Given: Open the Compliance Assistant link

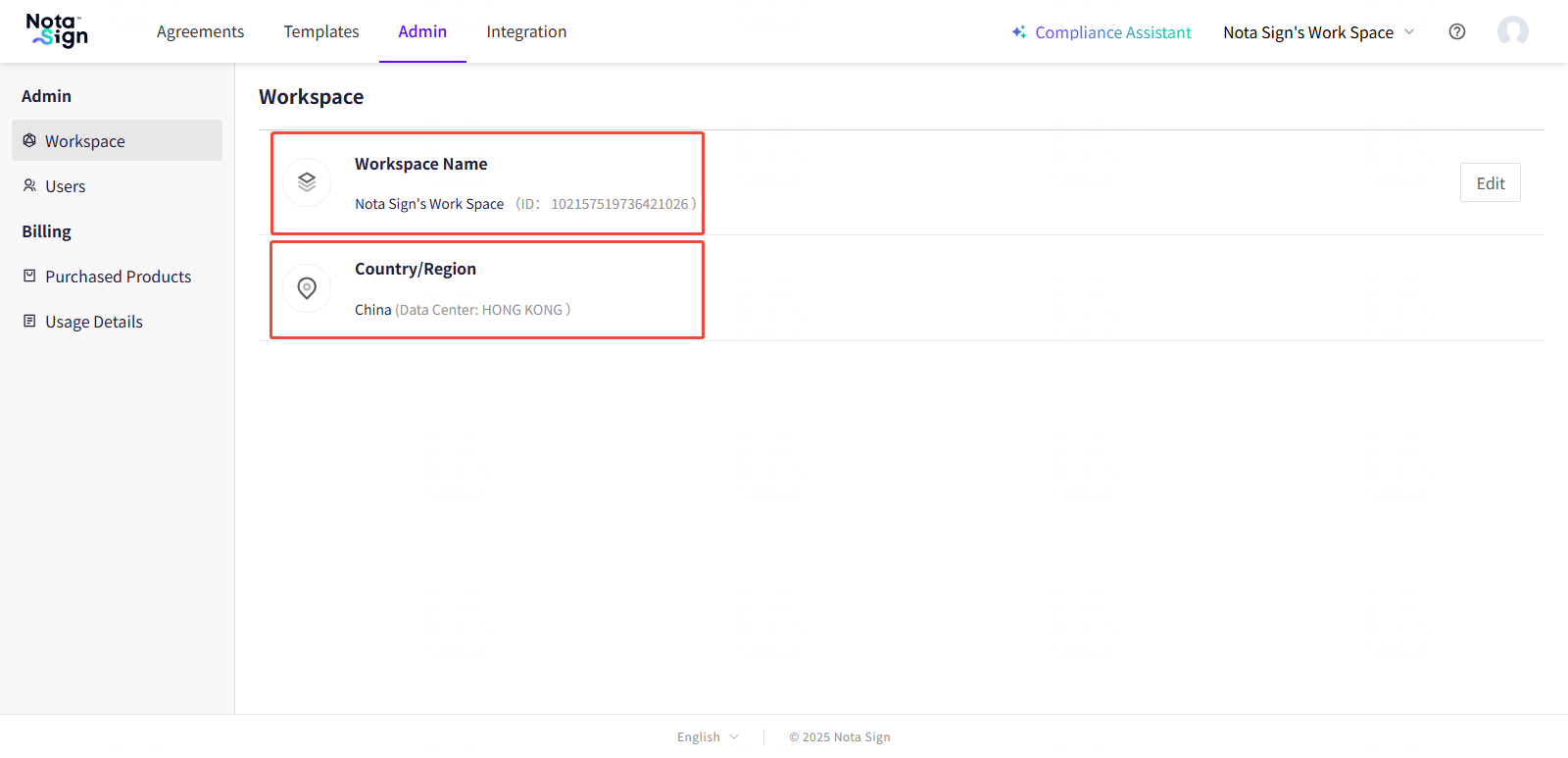Looking at the screenshot, I should pos(1112,32).
